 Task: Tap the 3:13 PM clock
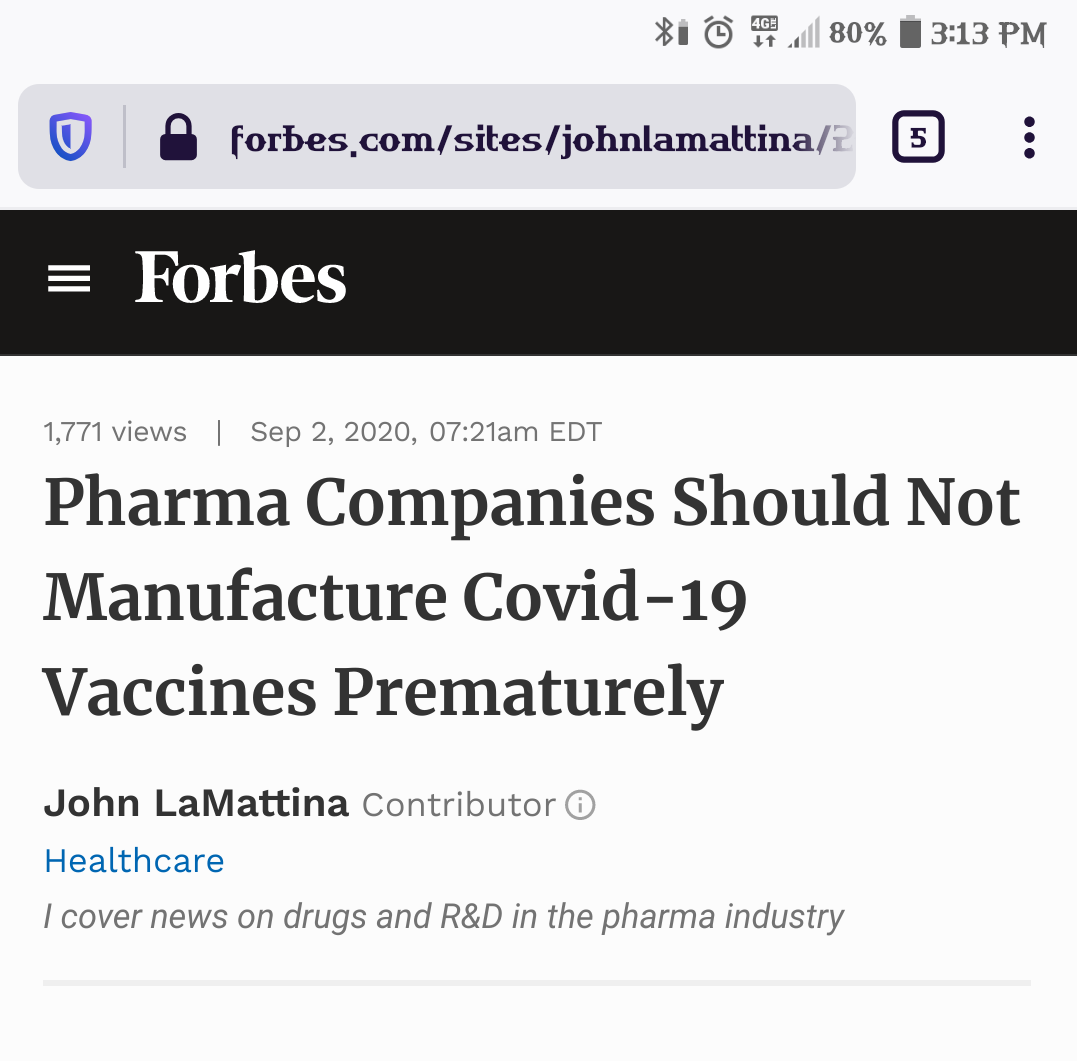[x=988, y=34]
